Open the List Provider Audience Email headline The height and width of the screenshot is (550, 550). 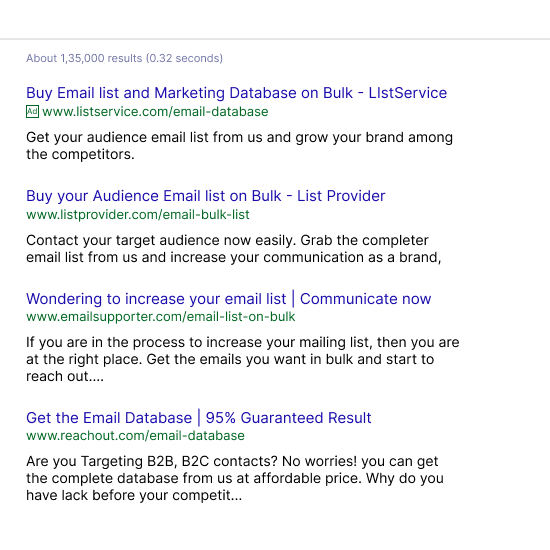click(206, 196)
